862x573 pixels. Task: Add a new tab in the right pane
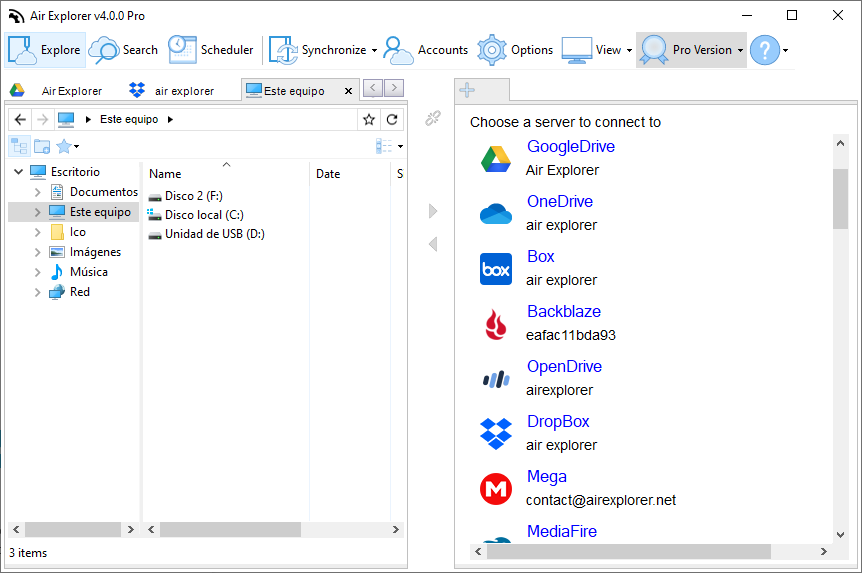[467, 90]
